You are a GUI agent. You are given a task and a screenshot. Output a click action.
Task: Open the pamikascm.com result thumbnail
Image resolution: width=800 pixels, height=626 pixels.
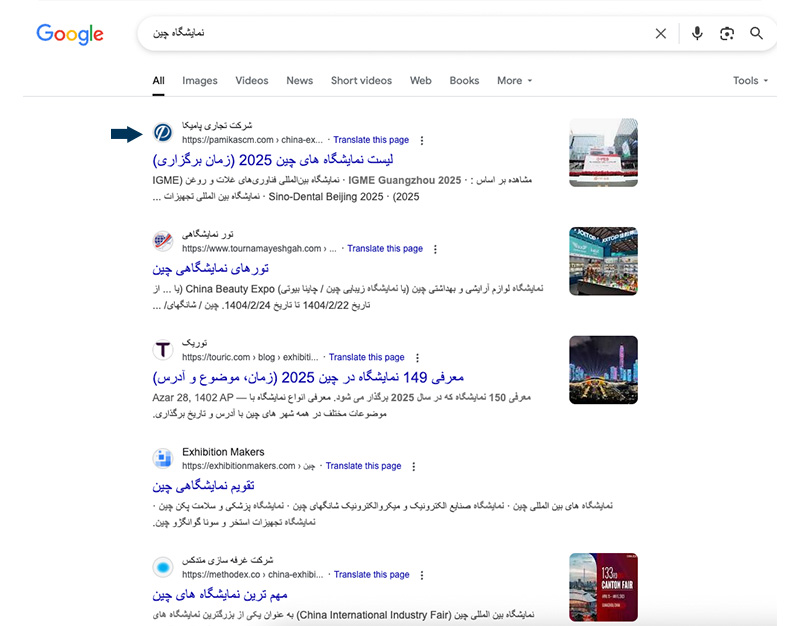(x=603, y=153)
